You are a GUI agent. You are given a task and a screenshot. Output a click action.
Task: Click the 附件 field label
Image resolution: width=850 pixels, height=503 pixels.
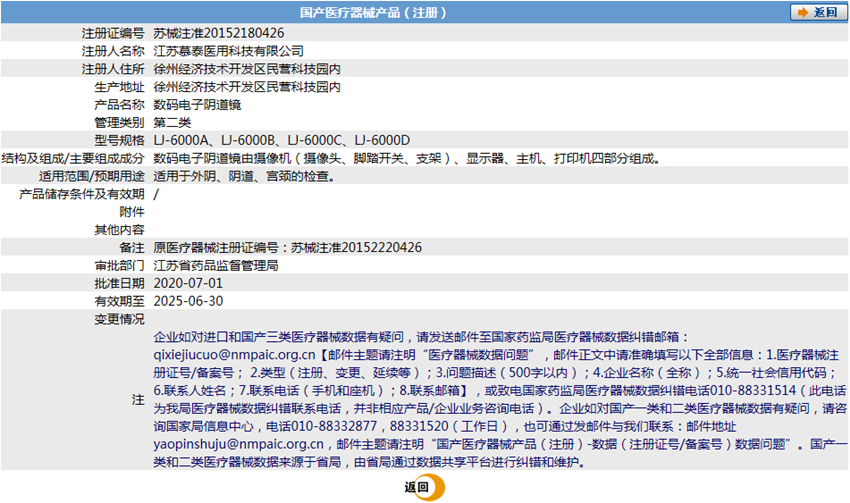132,212
